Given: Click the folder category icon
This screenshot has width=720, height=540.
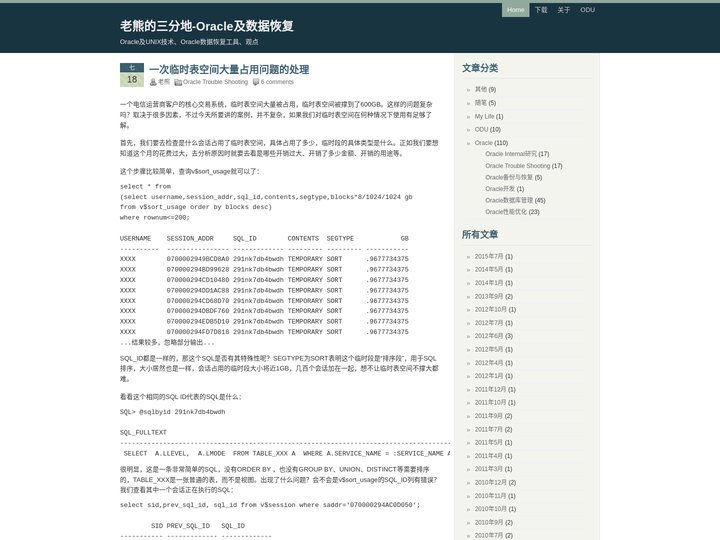Looking at the screenshot, I should [178, 82].
